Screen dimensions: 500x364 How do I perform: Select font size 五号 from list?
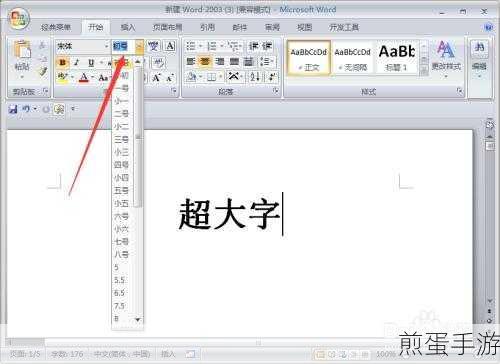(121, 190)
